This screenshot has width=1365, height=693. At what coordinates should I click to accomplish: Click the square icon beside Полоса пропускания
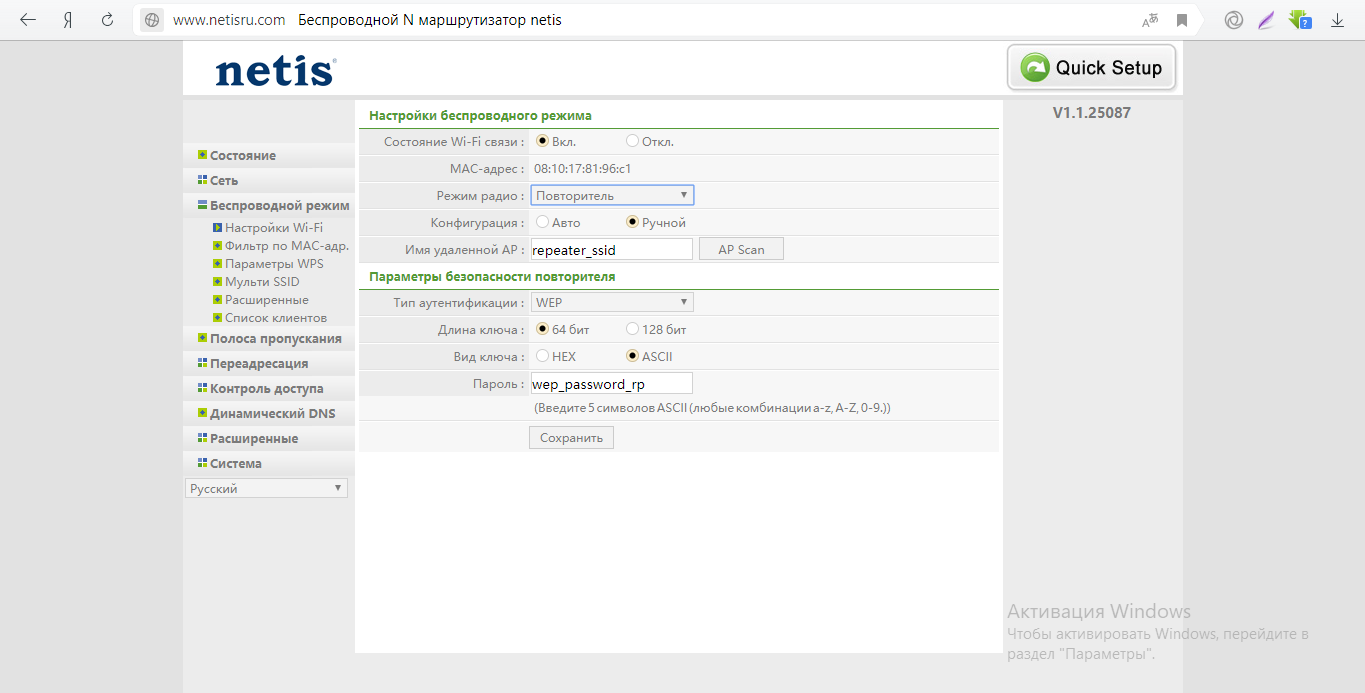tap(202, 338)
